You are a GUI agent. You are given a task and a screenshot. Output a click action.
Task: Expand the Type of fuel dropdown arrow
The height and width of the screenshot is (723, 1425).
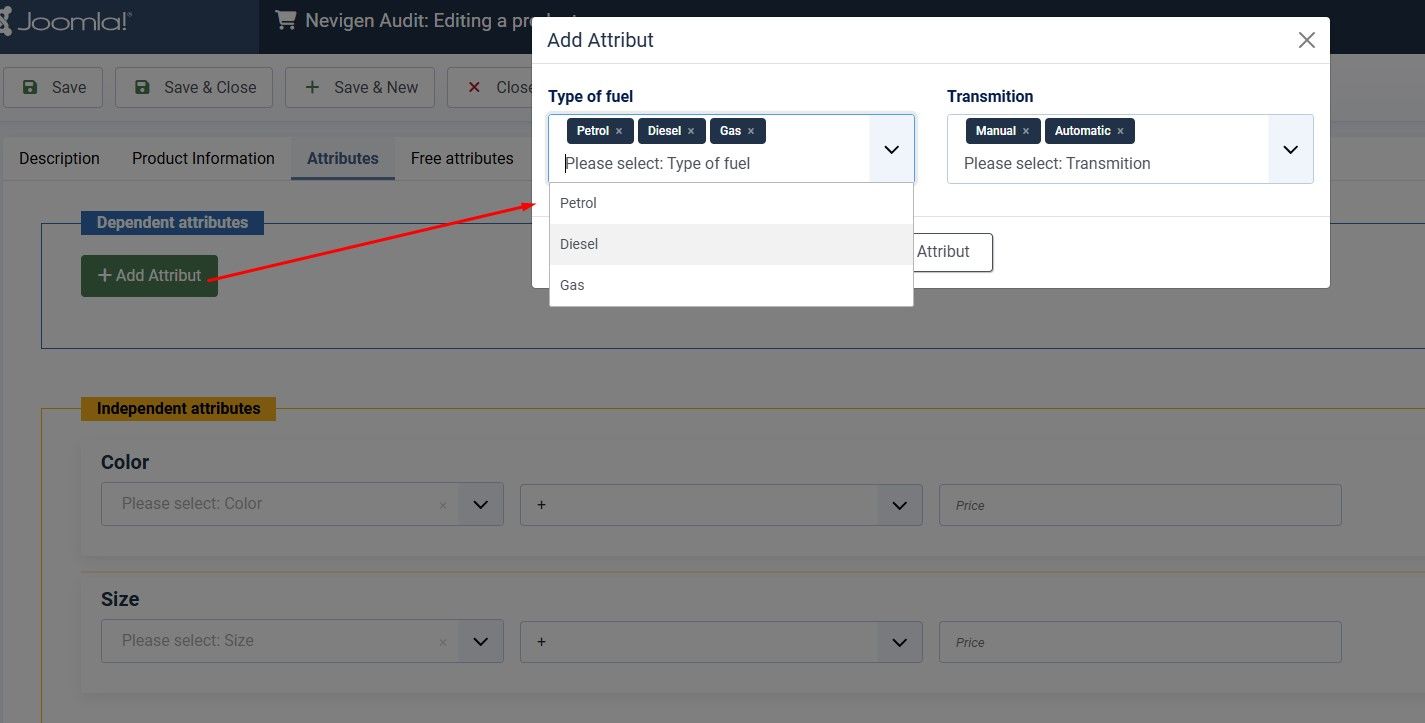click(x=892, y=149)
